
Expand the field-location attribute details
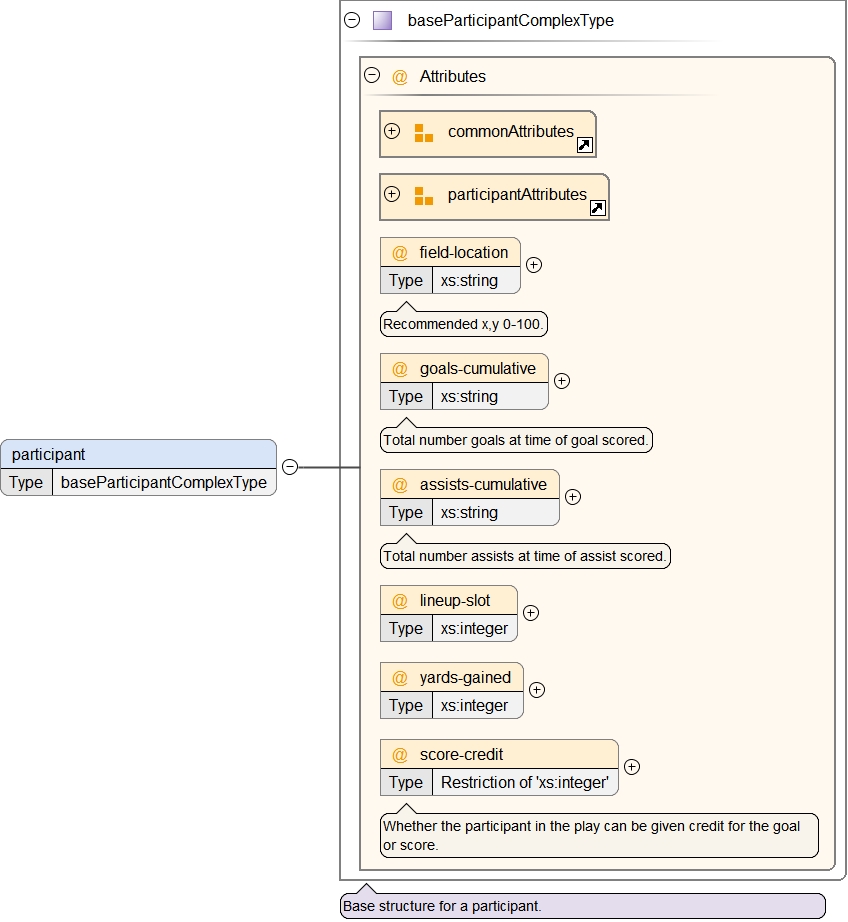pos(534,265)
